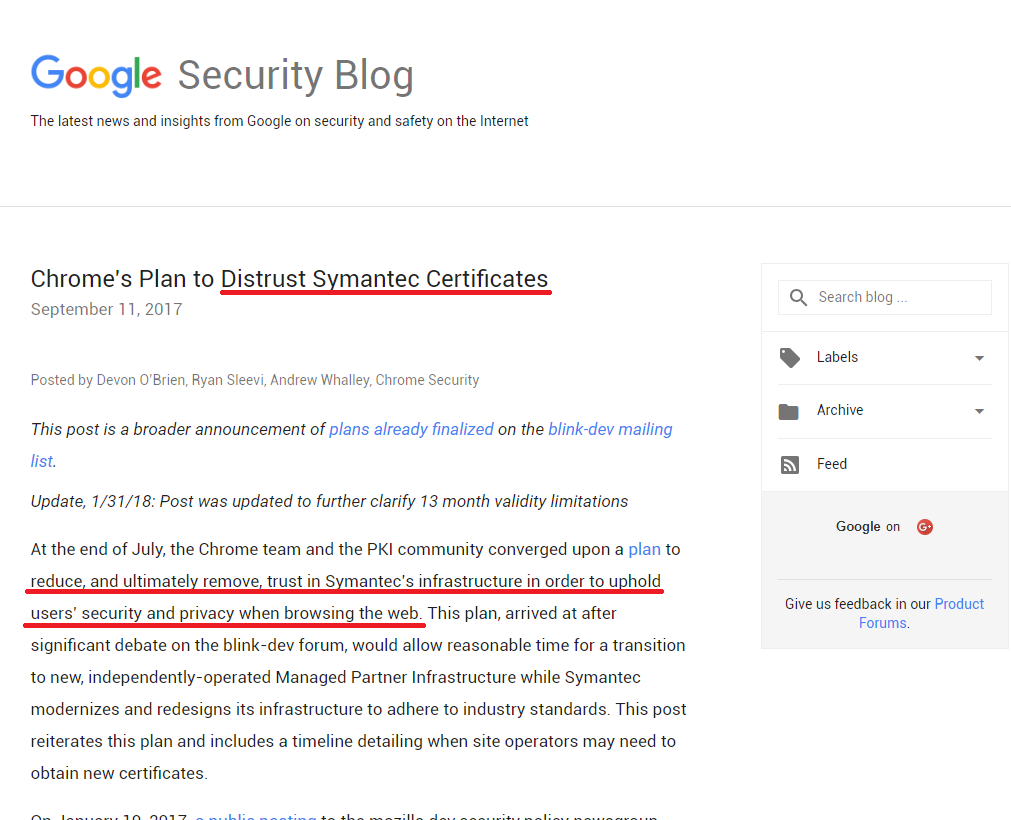Click the 'plan' hyperlink in paragraph
This screenshot has height=820, width=1011.
[x=644, y=549]
